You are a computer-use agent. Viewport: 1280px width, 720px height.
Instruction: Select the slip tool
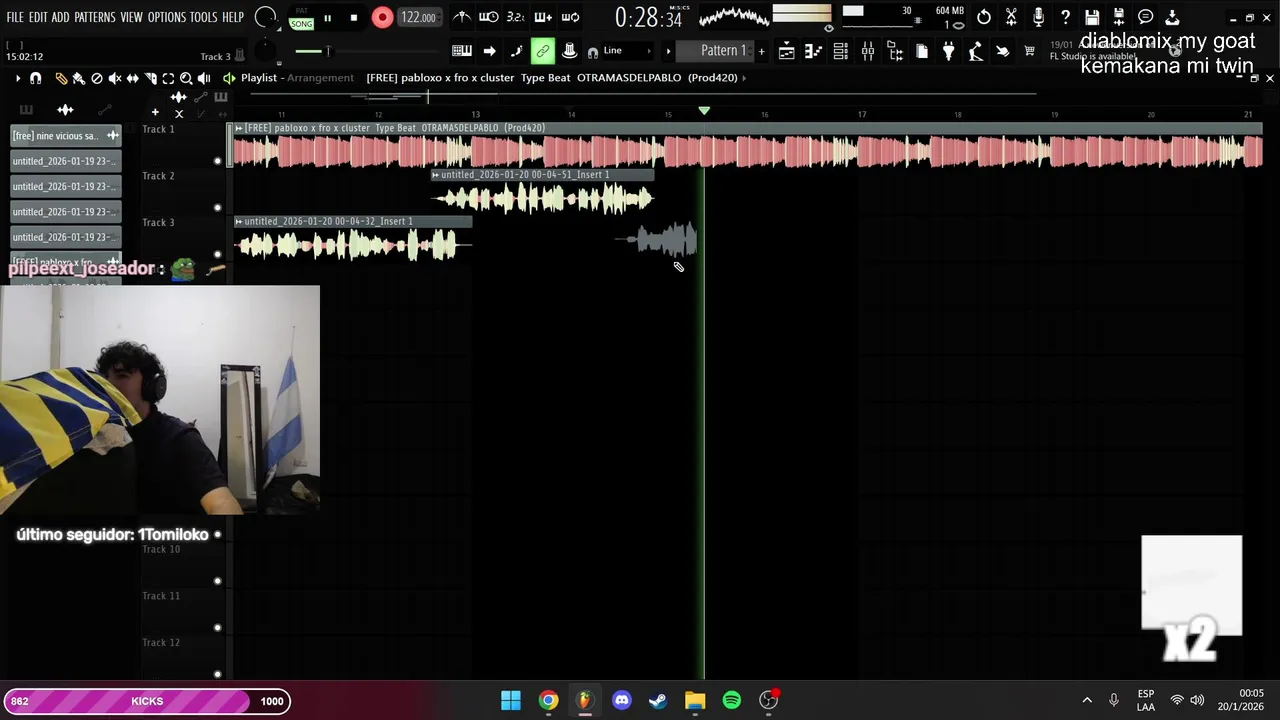pos(133,78)
